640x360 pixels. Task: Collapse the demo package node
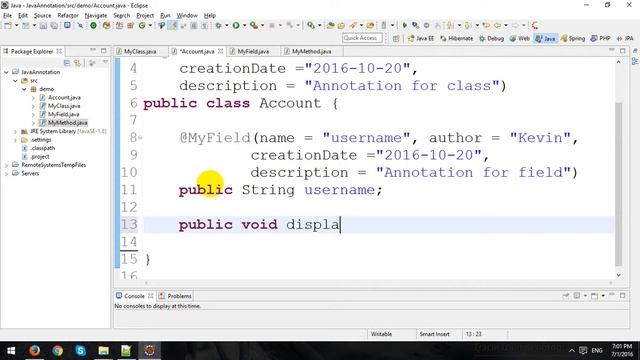pyautogui.click(x=24, y=89)
